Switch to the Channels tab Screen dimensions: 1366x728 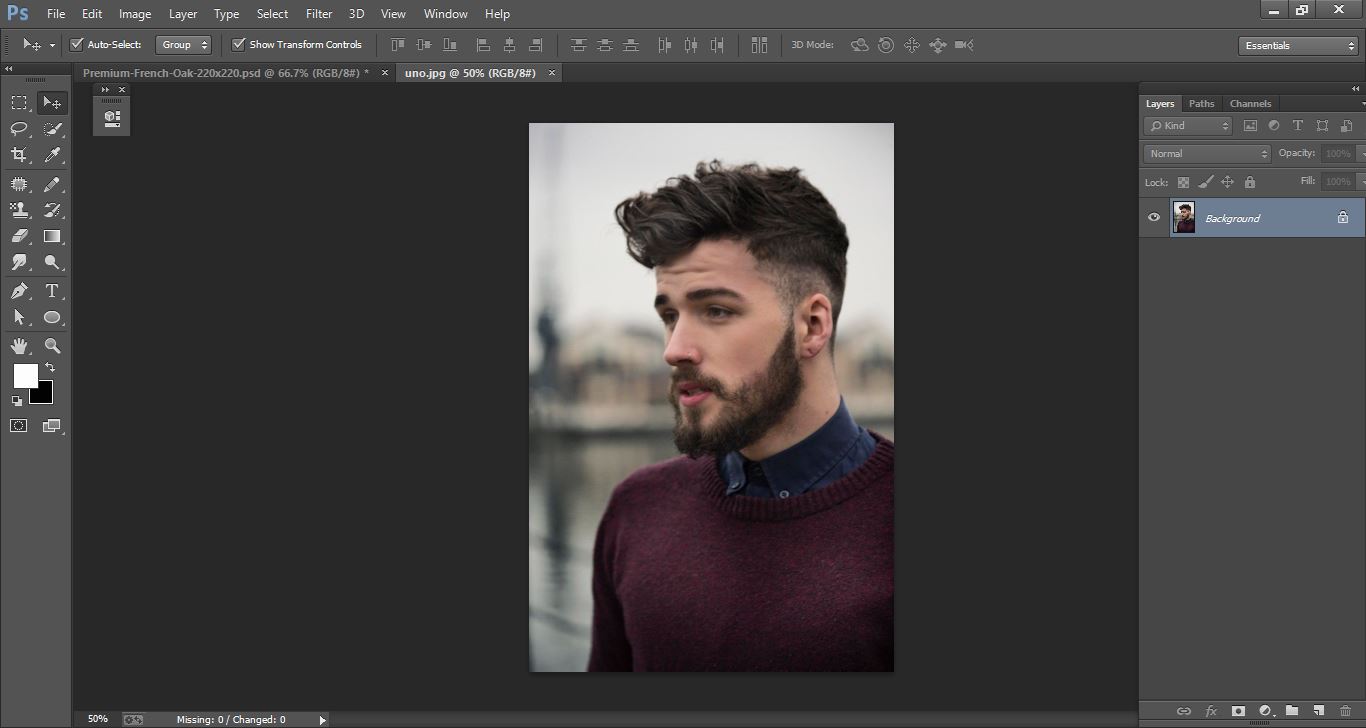[1250, 103]
